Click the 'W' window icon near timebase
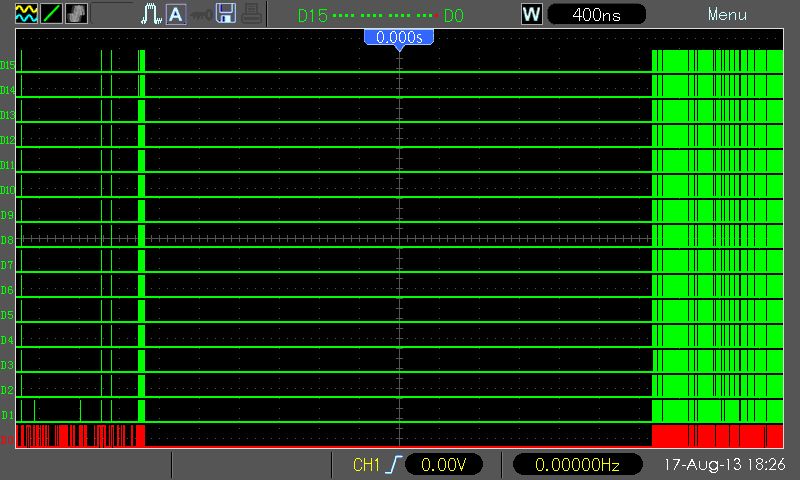Screen dimensions: 800x480 point(532,14)
